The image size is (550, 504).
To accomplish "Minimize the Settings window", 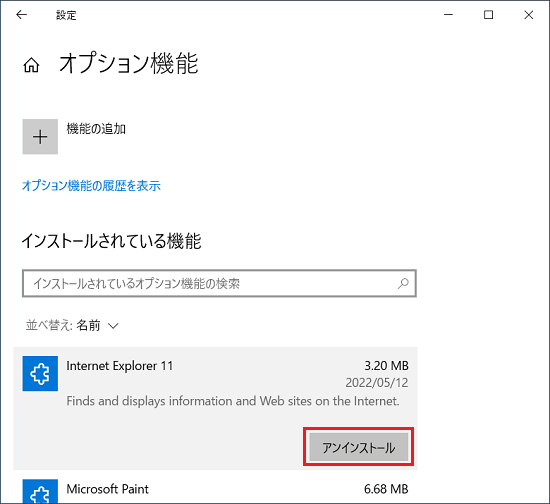I will point(448,15).
